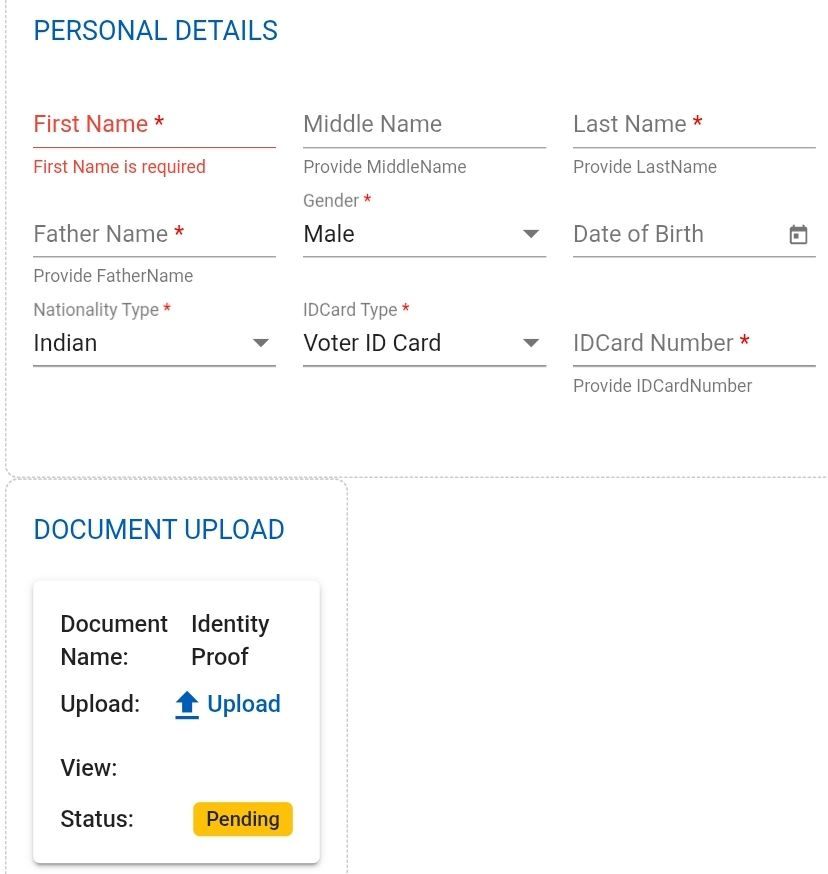Image resolution: width=828 pixels, height=874 pixels.
Task: Click inside the IDCard Number field
Action: [690, 343]
